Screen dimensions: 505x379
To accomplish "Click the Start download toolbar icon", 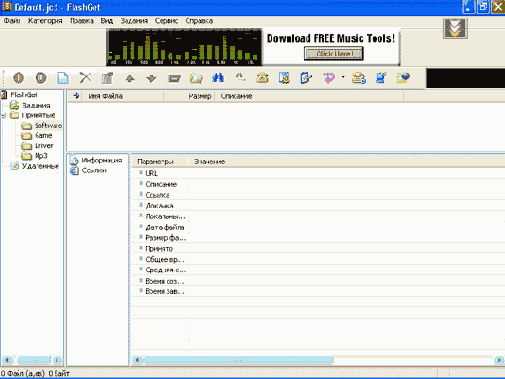I will [19, 78].
